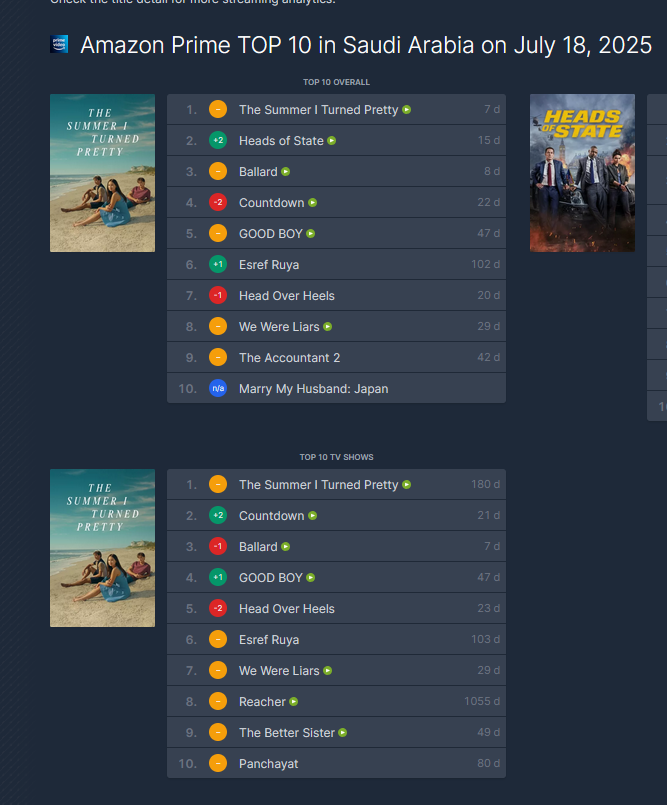667x805 pixels.
Task: Click the green +2 badge for Heads of State
Action: coord(218,141)
